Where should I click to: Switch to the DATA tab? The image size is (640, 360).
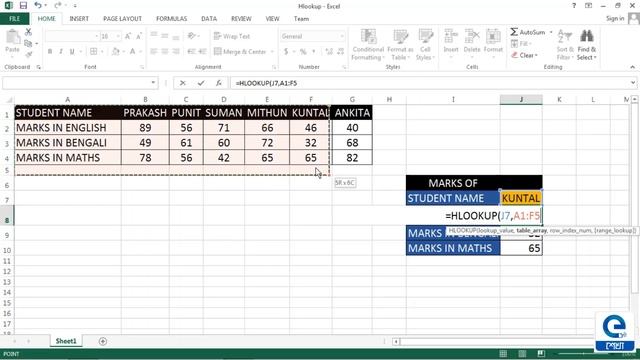coord(209,19)
